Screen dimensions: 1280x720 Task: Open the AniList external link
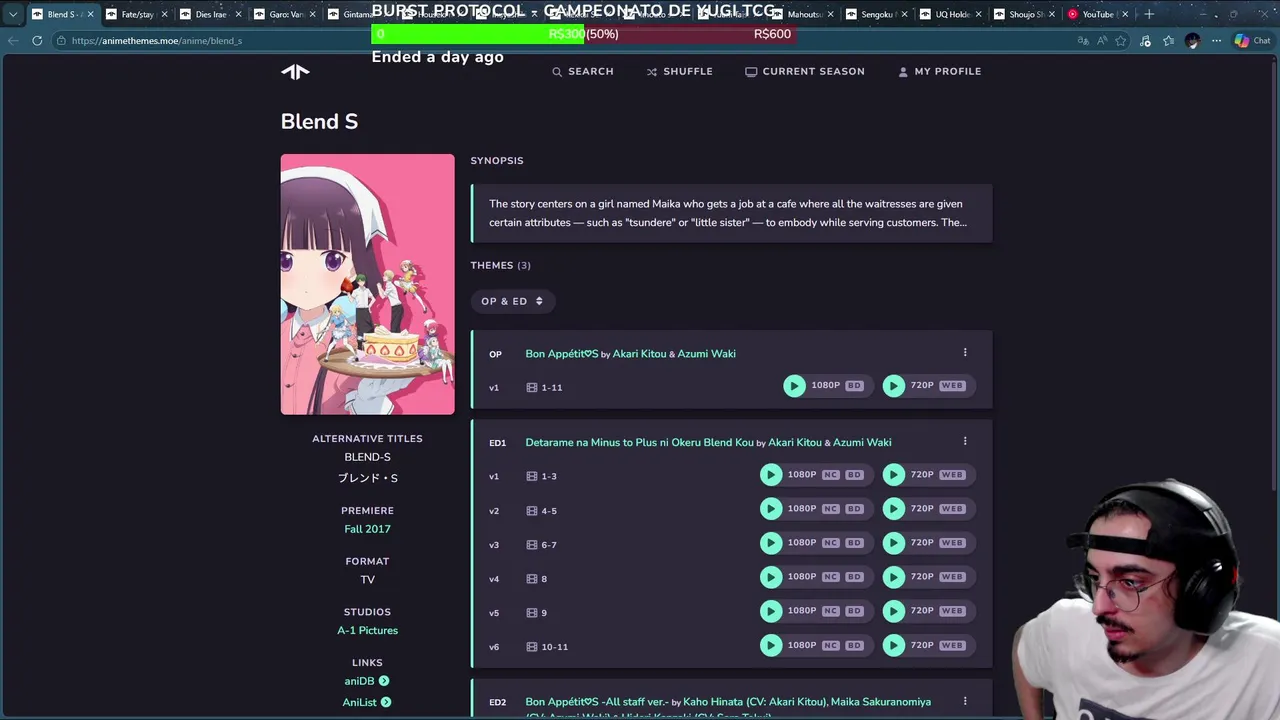[366, 703]
